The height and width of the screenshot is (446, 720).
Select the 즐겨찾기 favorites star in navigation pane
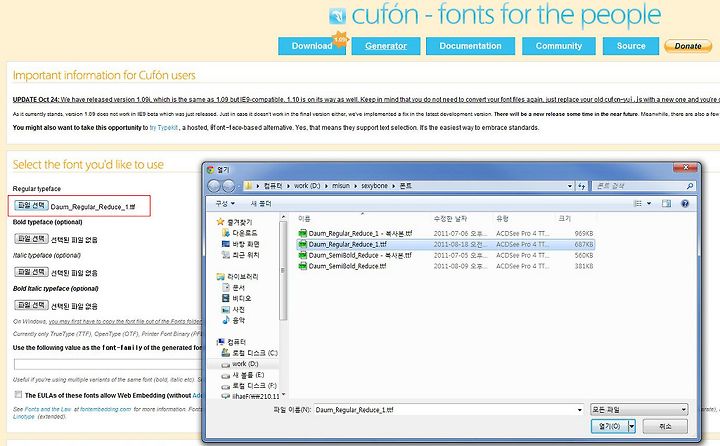coord(220,222)
